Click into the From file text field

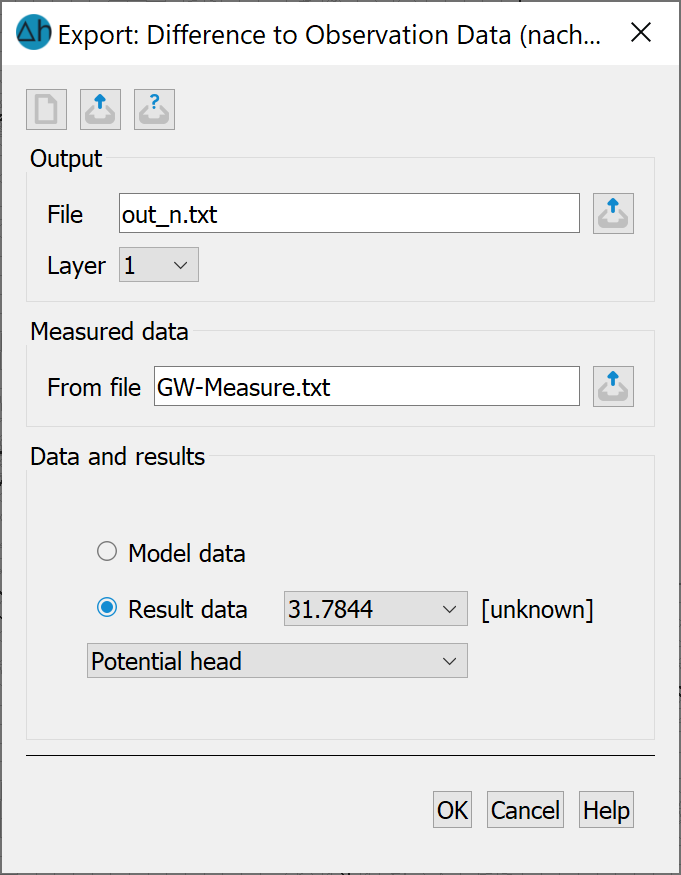(367, 387)
